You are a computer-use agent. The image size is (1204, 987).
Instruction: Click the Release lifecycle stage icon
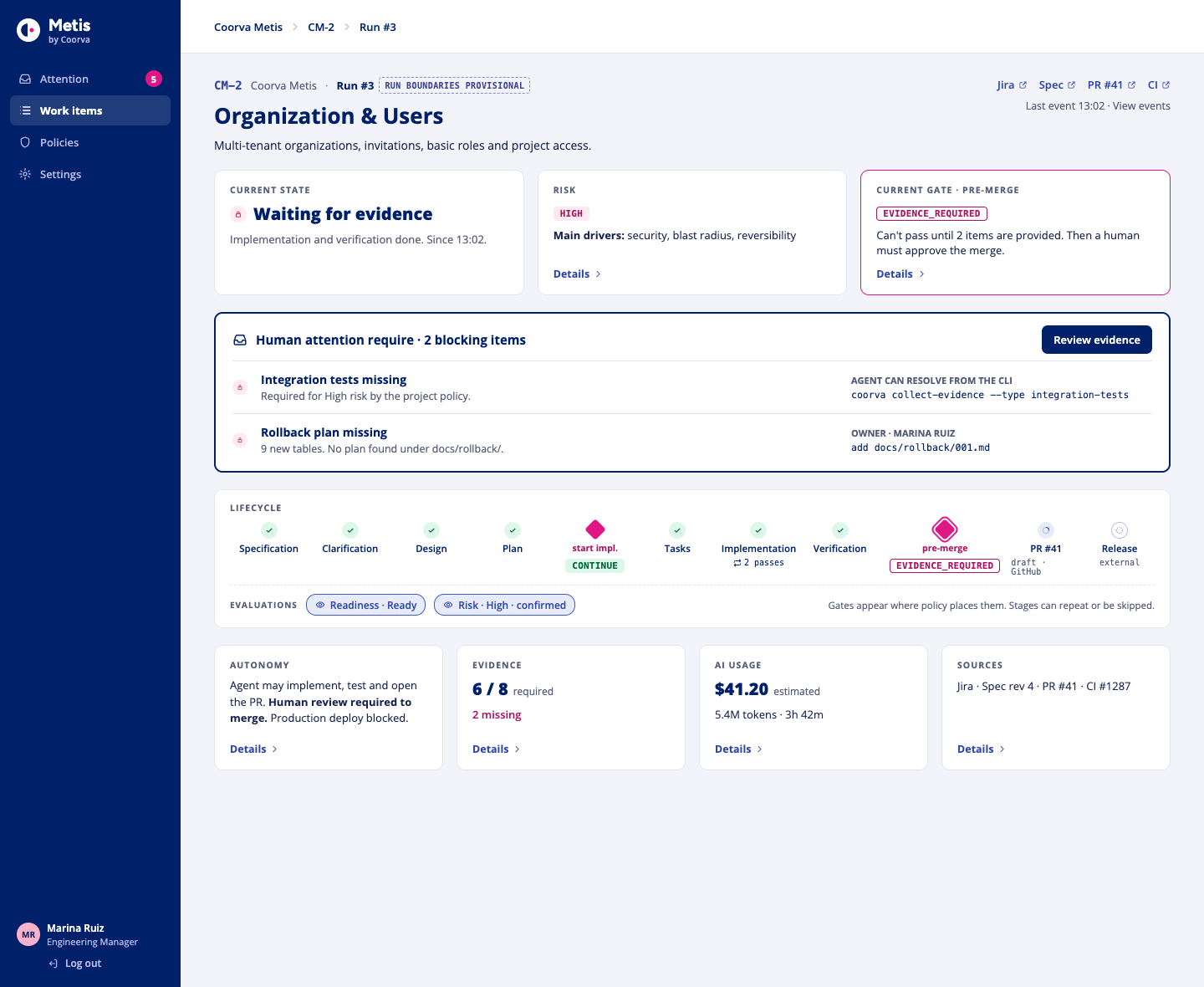coord(1120,530)
